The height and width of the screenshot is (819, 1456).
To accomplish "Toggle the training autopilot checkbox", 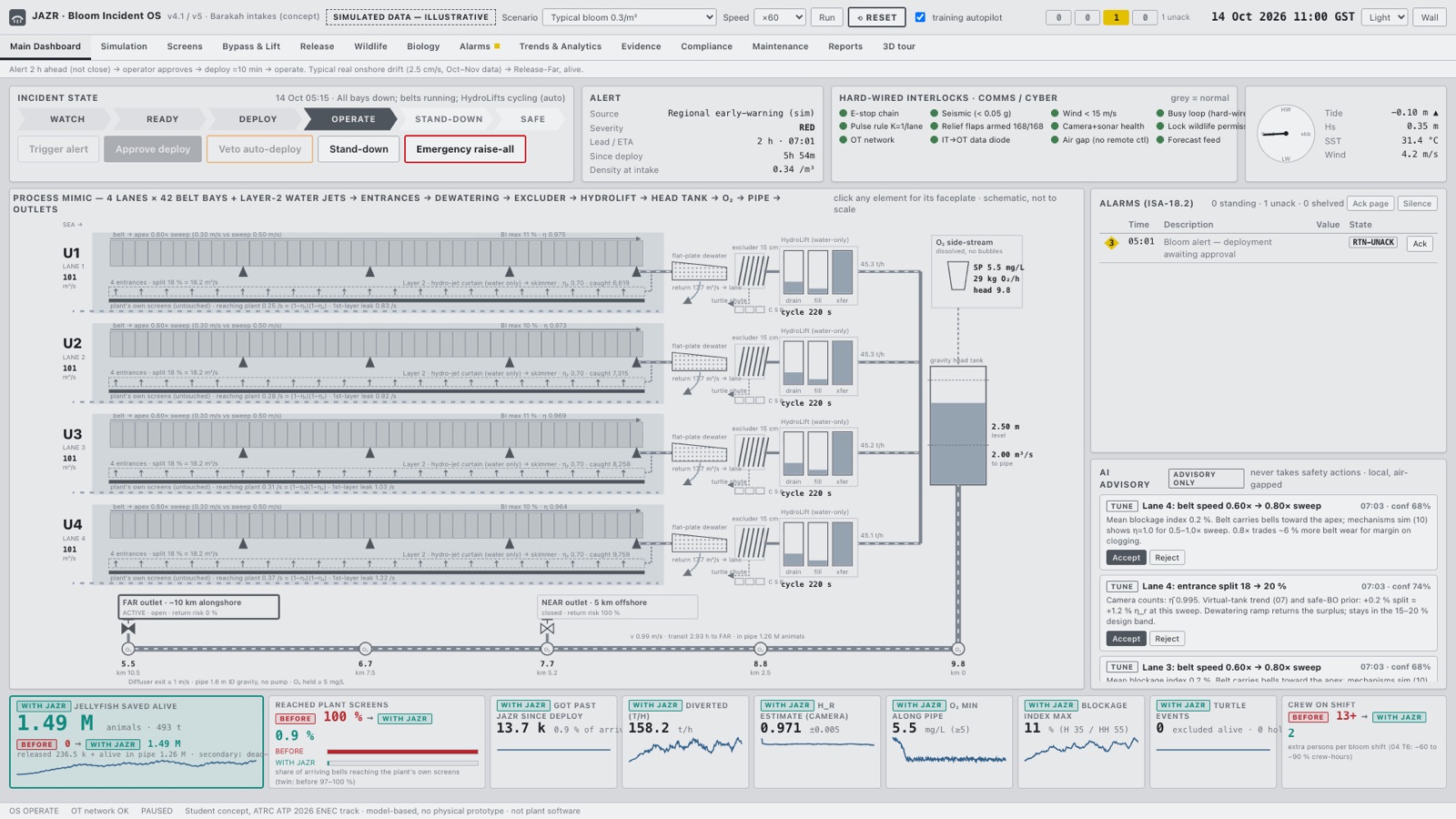I will pos(920,17).
